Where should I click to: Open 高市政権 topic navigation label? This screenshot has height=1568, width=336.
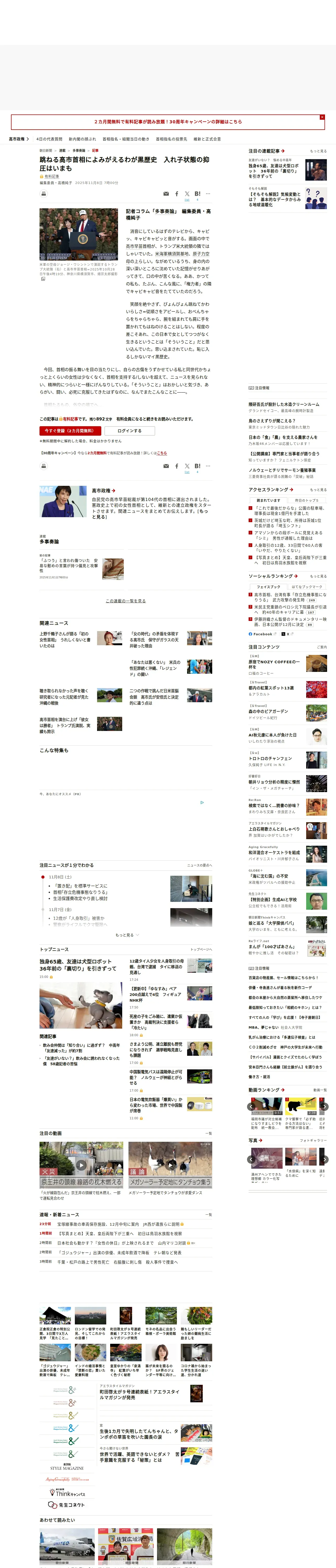[x=18, y=139]
